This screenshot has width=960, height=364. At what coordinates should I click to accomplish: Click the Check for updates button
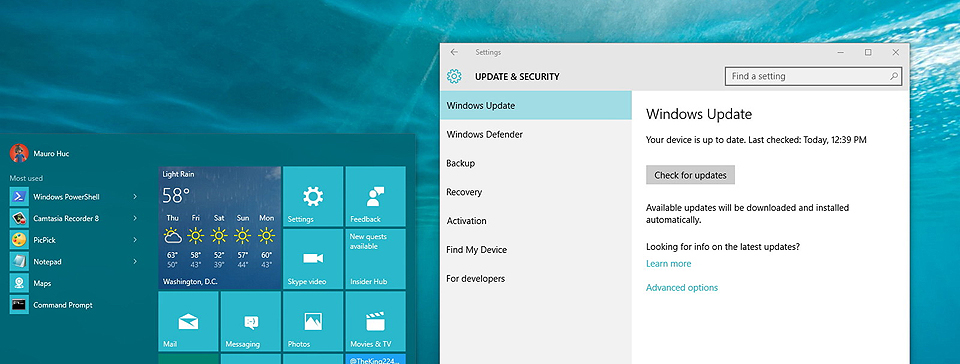point(690,175)
